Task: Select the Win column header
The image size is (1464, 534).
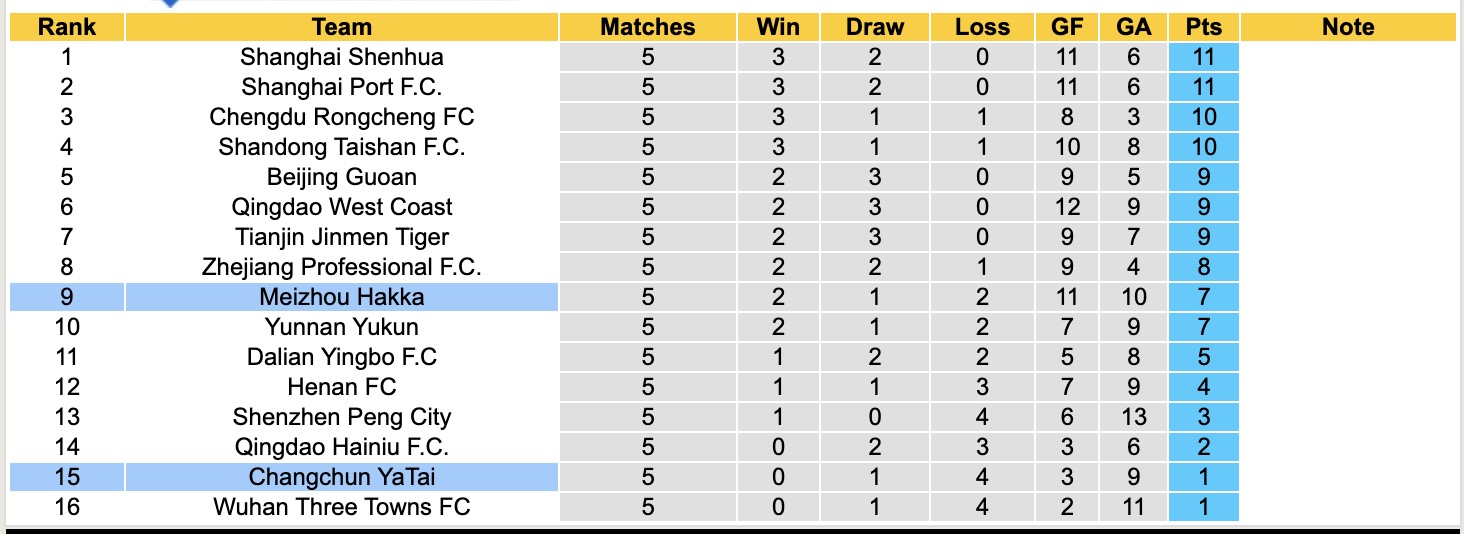Action: (x=778, y=27)
